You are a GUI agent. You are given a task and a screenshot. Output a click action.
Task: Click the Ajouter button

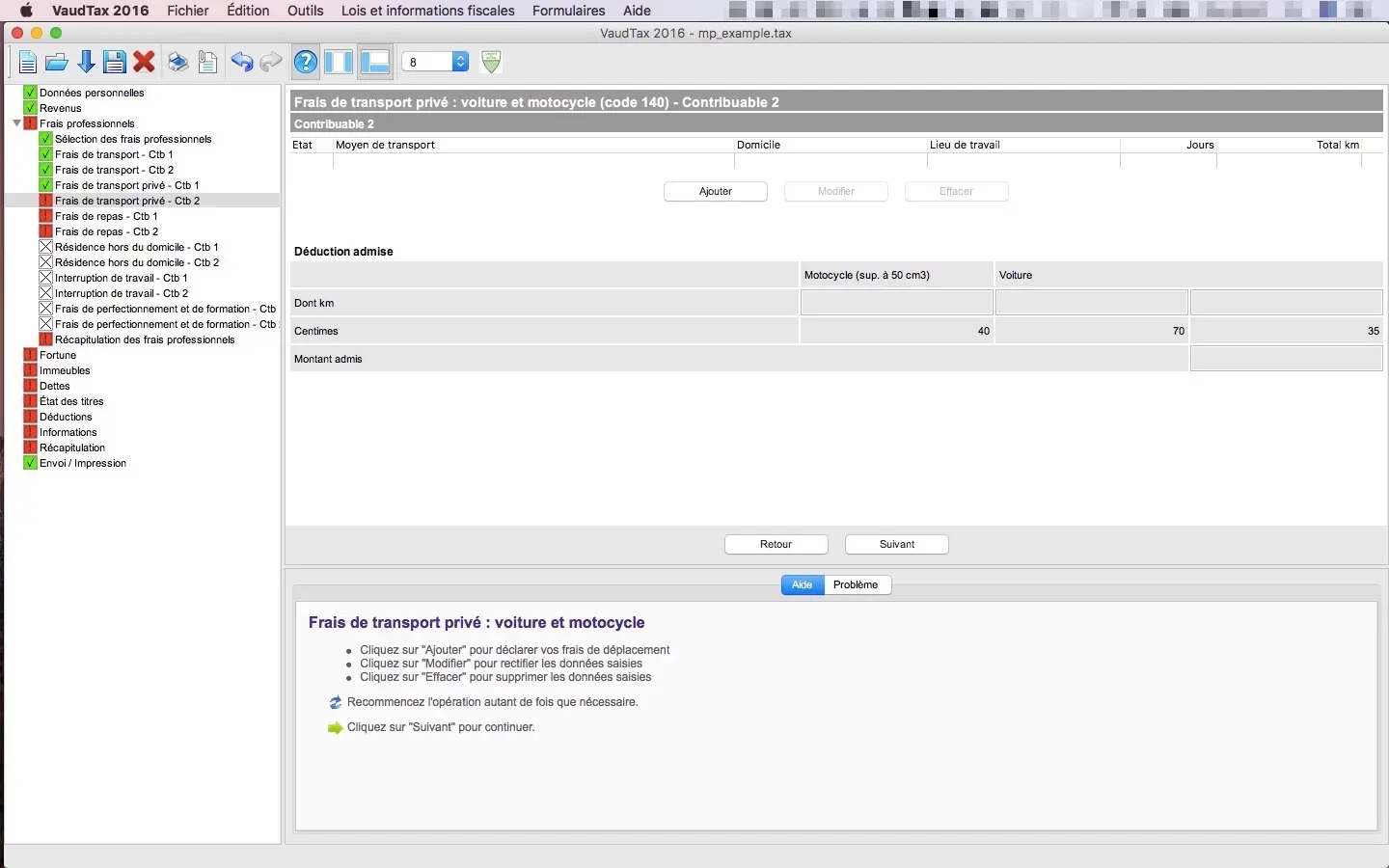[x=716, y=191]
